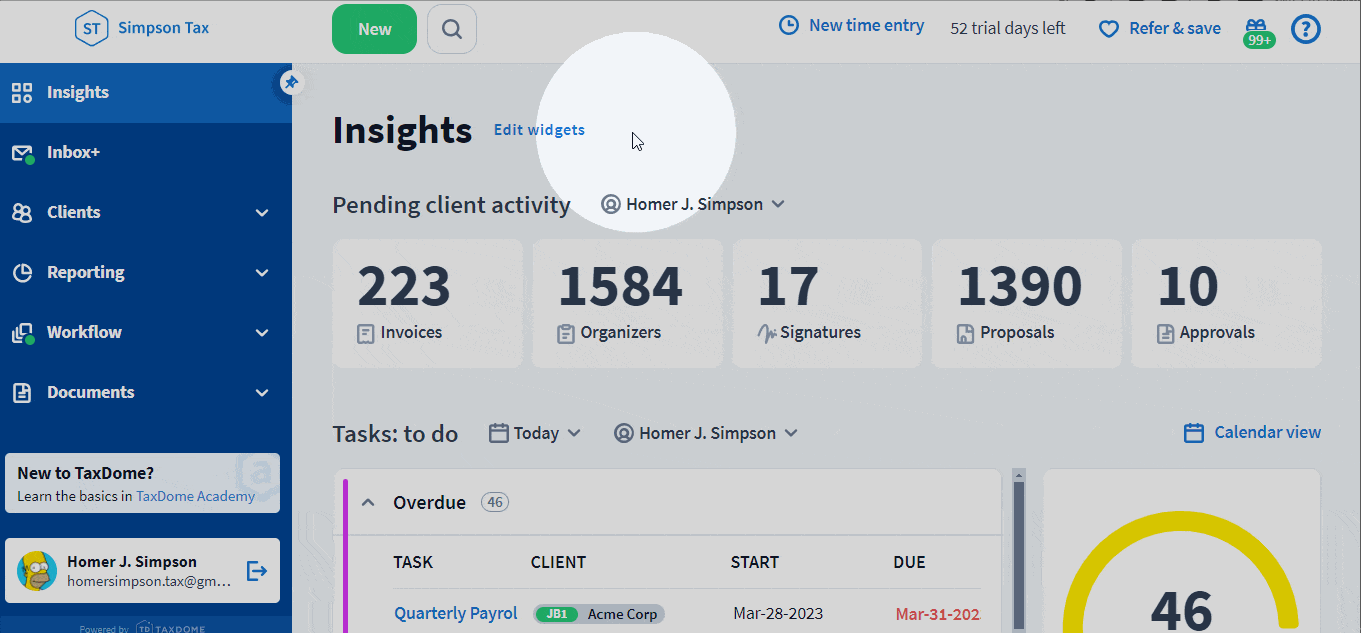The width and height of the screenshot is (1361, 633).
Task: Click the Simpson Tax hexagon logo
Action: pos(91,28)
